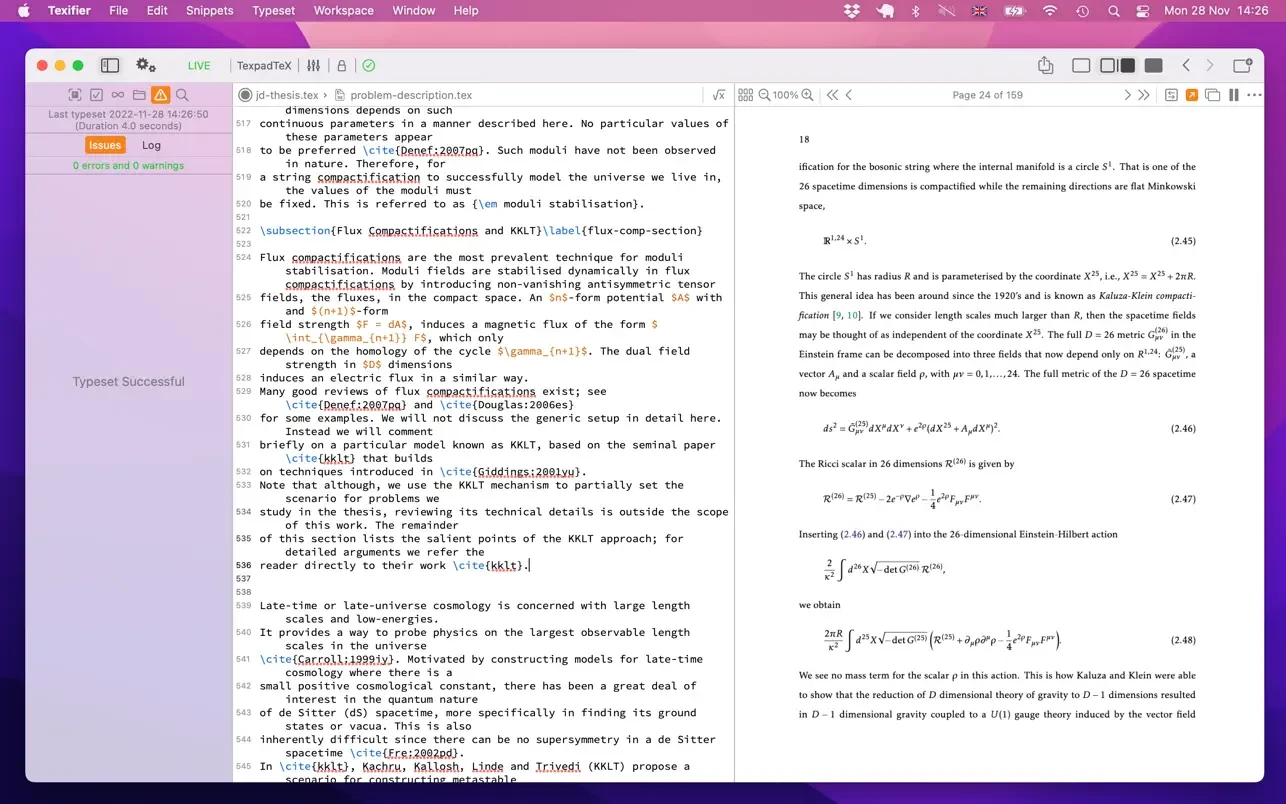Open the Snippets menu
Viewport: 1286px width, 804px height.
pyautogui.click(x=210, y=10)
